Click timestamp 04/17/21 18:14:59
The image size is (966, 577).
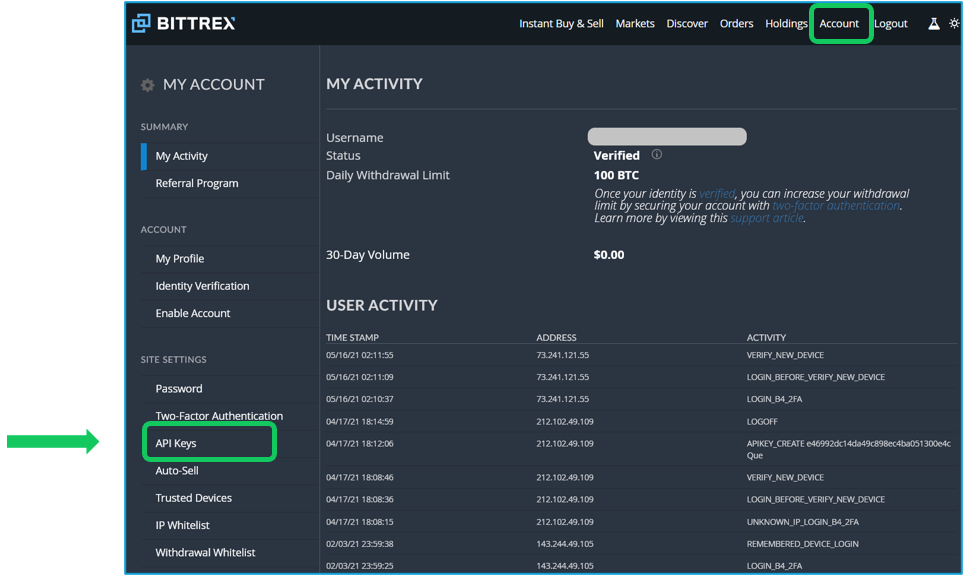(x=360, y=422)
